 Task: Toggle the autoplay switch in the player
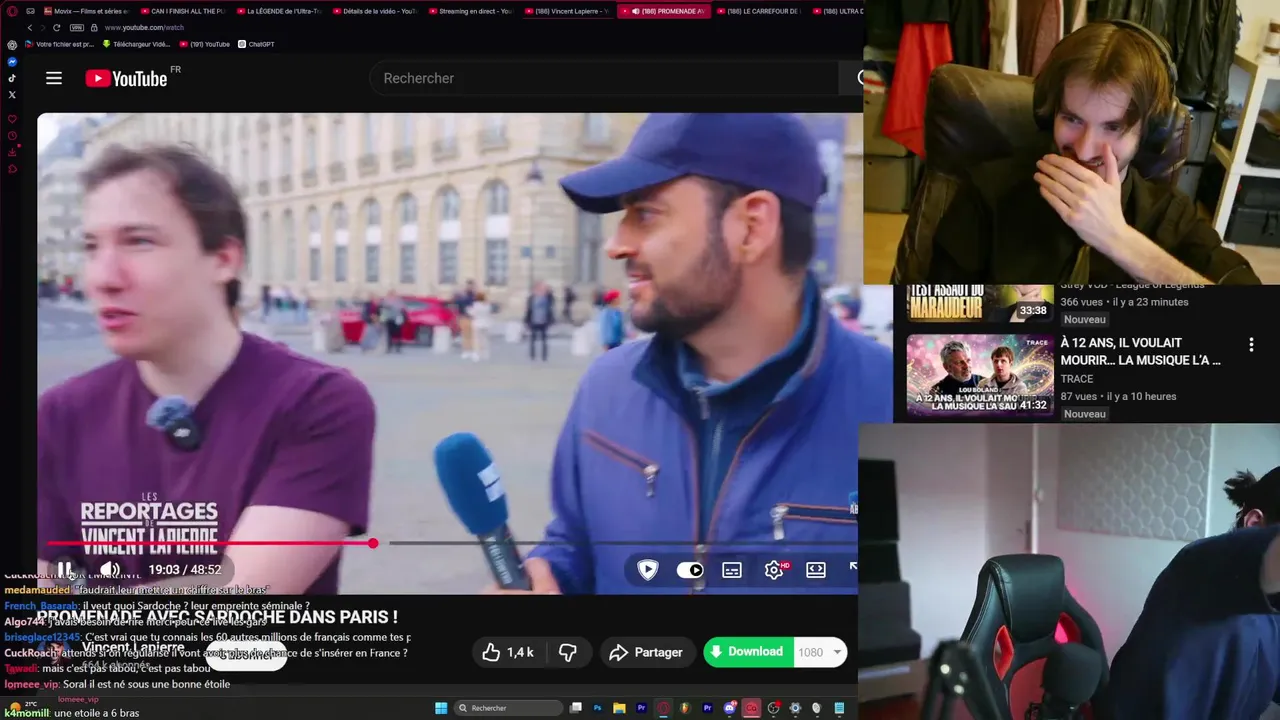coord(690,570)
